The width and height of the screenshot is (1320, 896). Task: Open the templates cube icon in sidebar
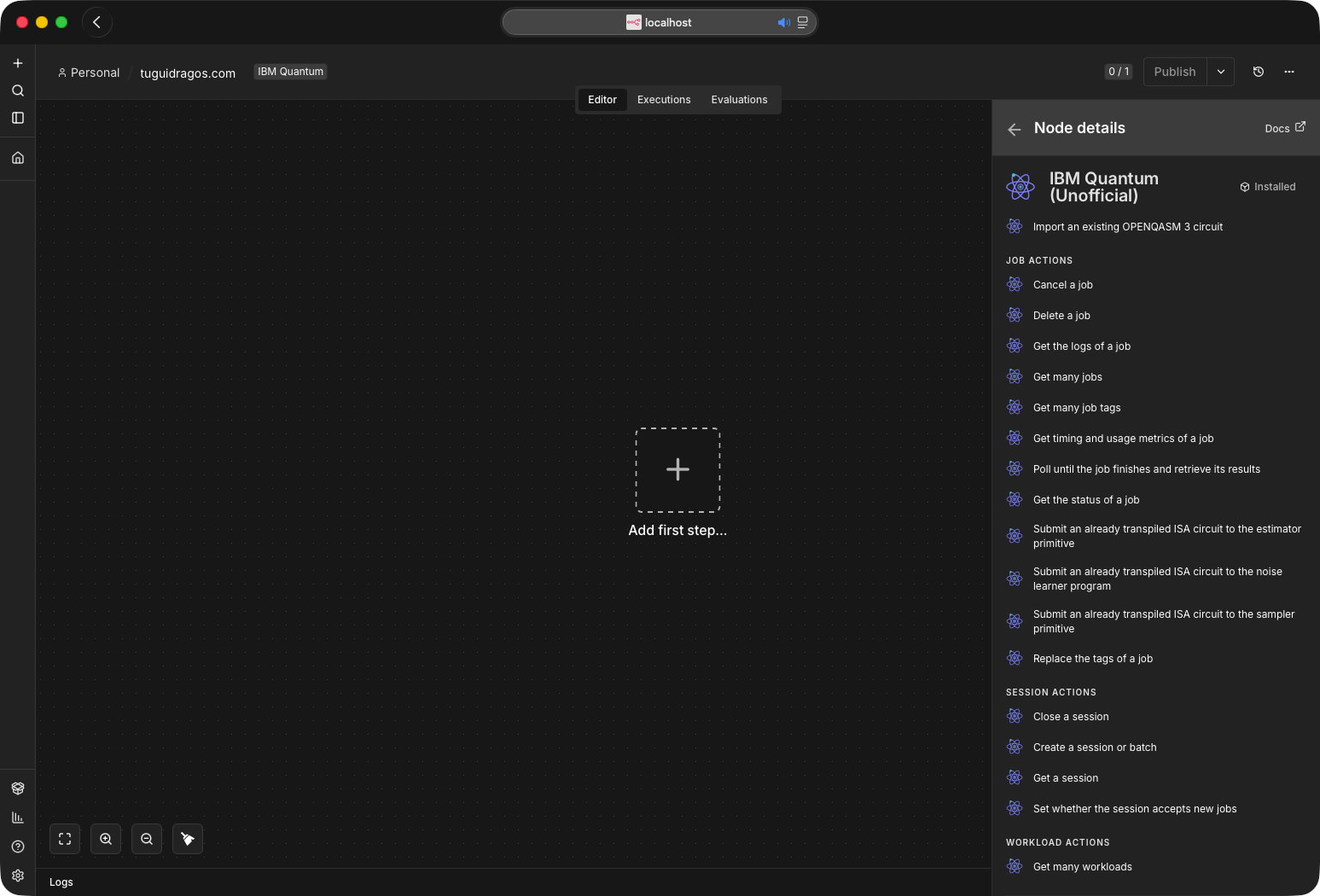click(18, 788)
